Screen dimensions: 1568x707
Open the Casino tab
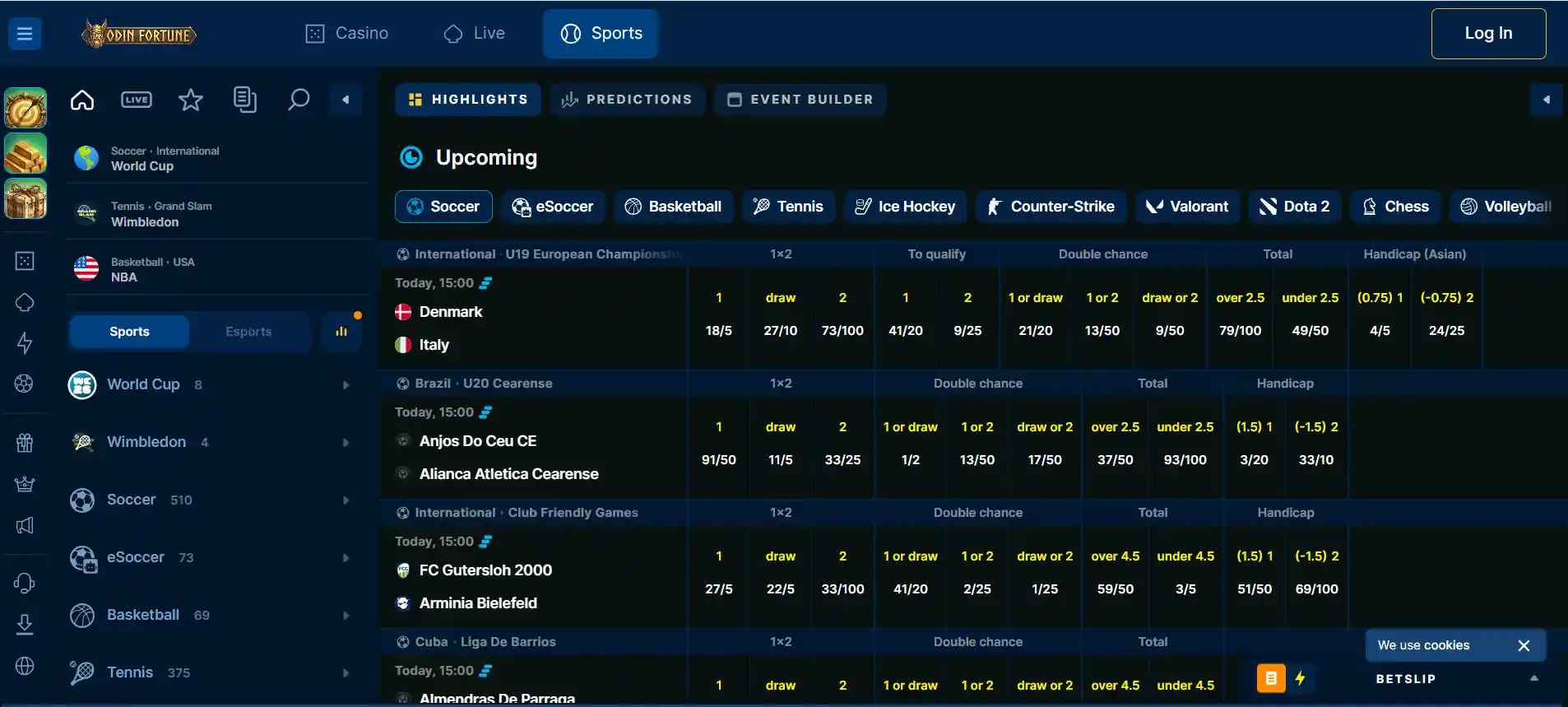[347, 34]
